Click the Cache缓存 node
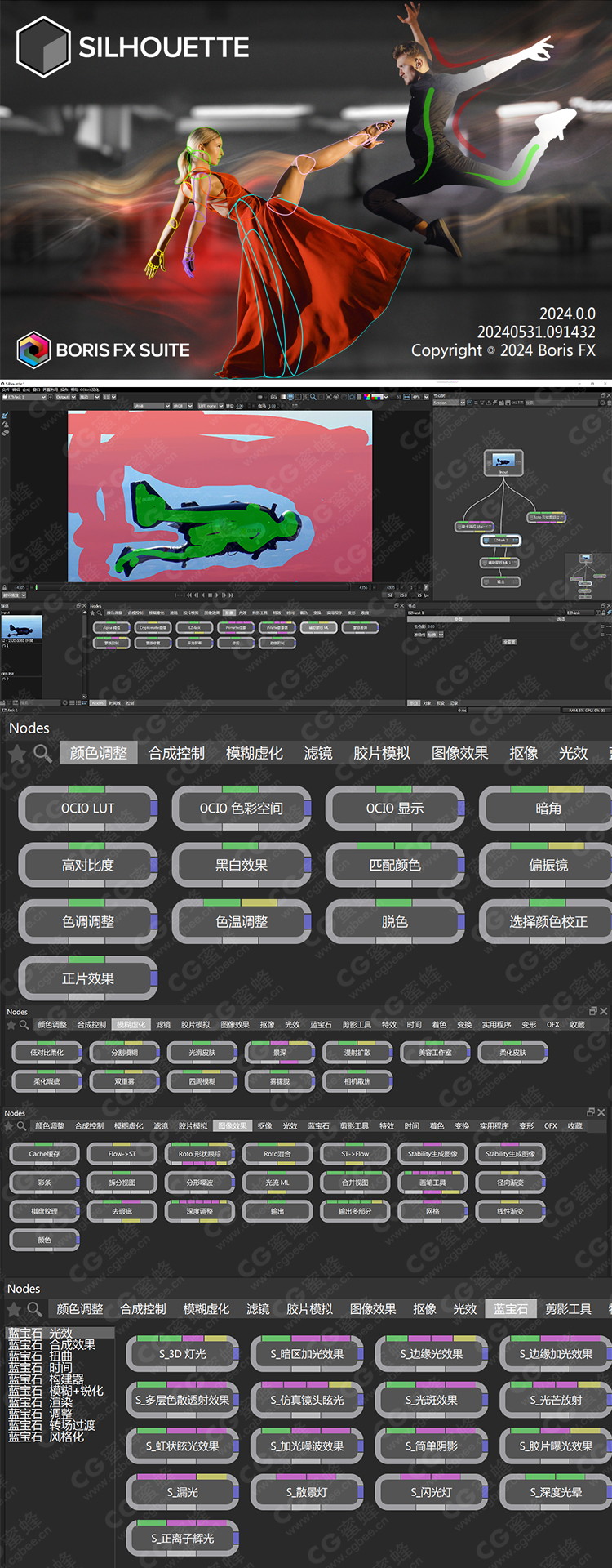 [x=44, y=1154]
